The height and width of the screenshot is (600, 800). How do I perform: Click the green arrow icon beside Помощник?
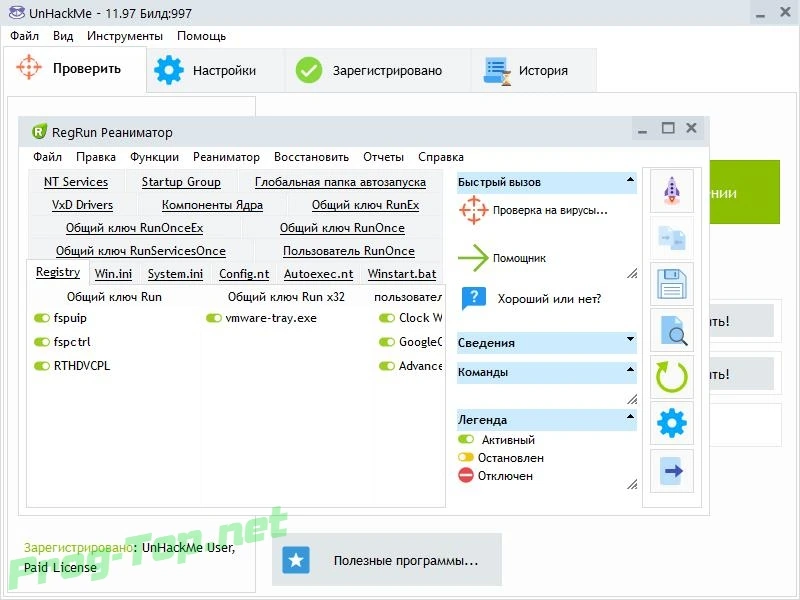(x=473, y=258)
